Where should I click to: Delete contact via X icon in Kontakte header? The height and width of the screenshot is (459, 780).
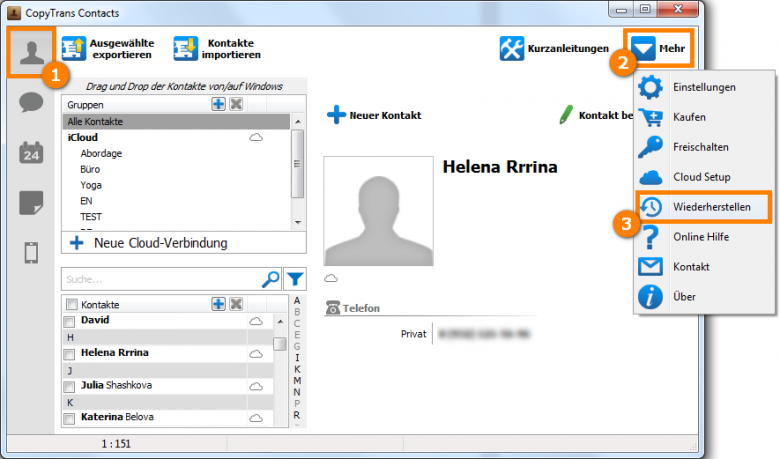click(236, 304)
